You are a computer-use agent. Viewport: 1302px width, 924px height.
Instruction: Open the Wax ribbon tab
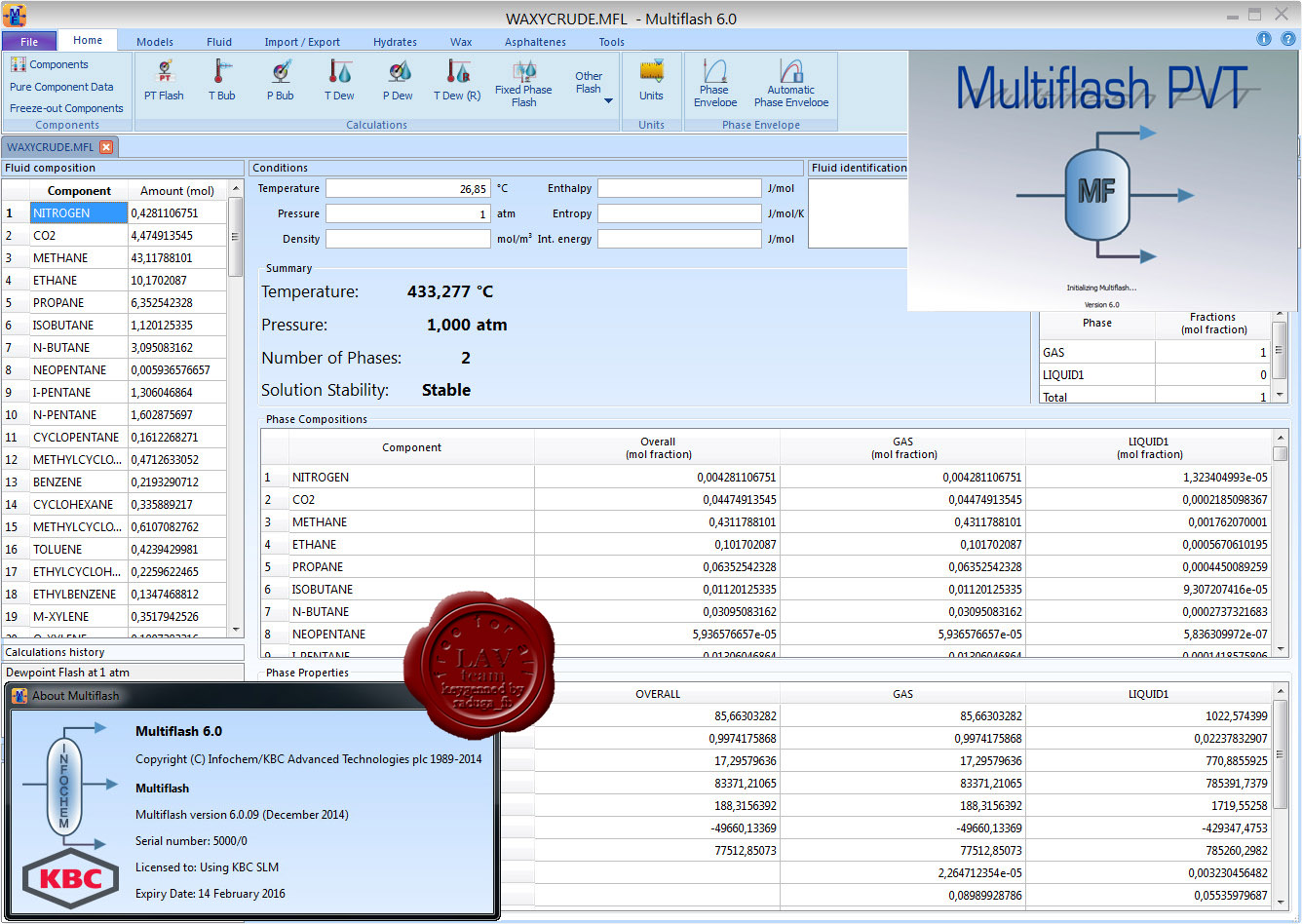coord(461,42)
